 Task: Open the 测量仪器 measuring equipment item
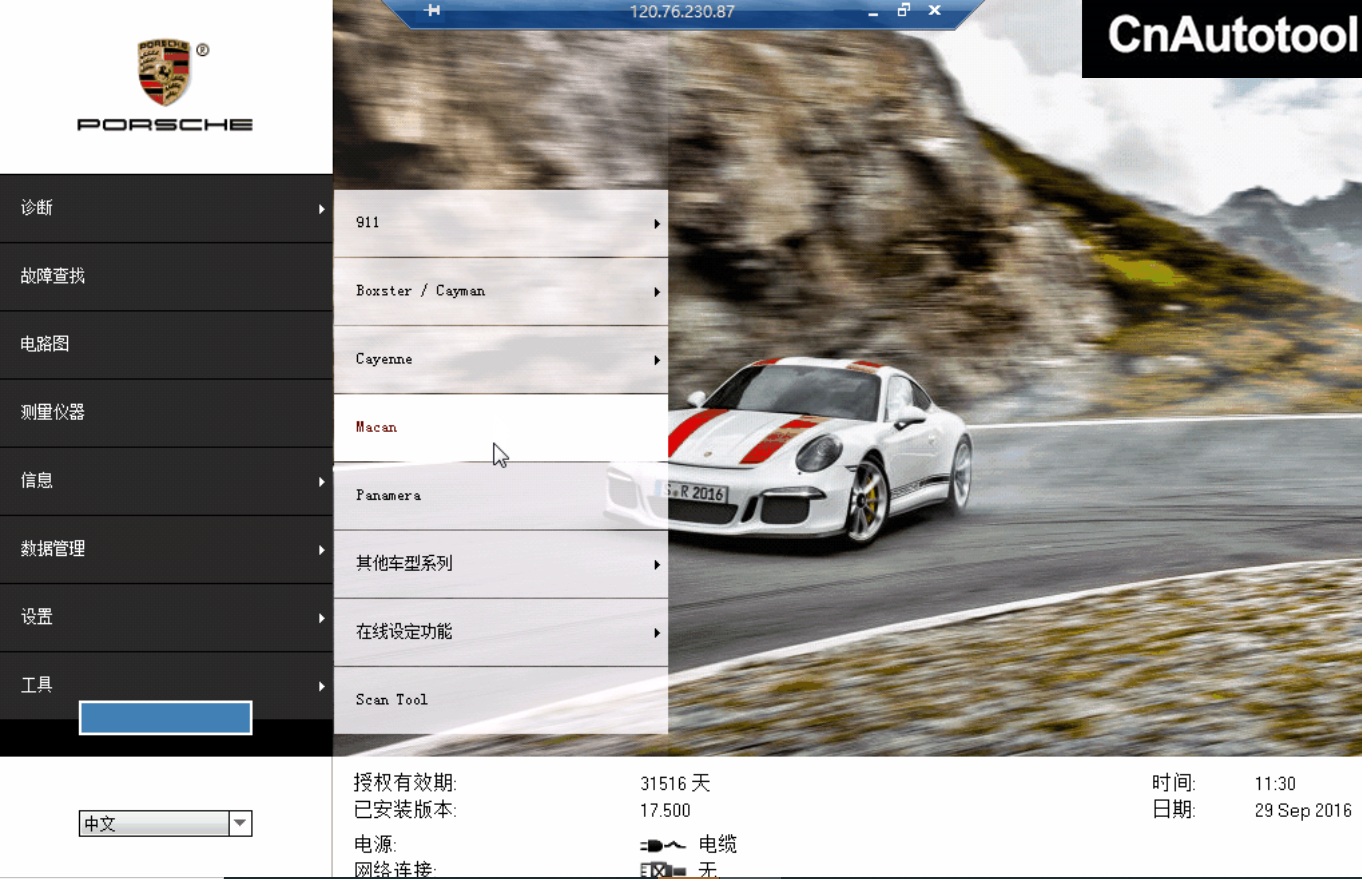[x=166, y=412]
